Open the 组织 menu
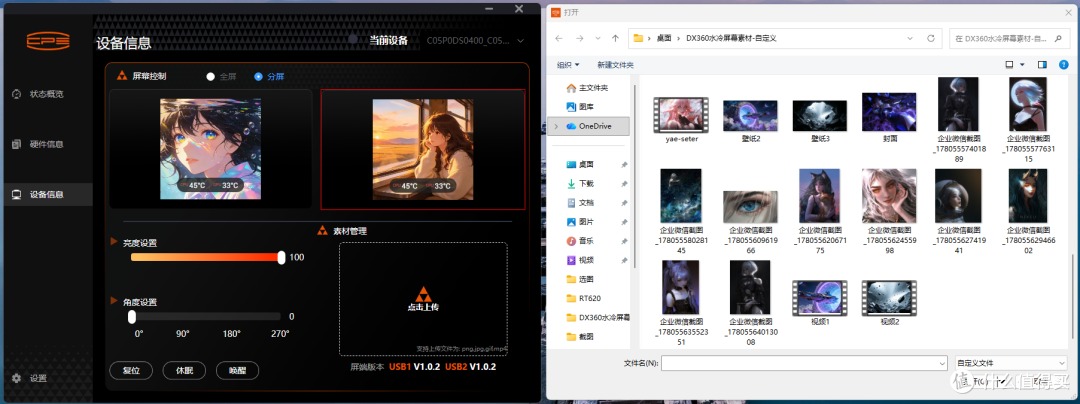The width and height of the screenshot is (1080, 404). point(568,65)
